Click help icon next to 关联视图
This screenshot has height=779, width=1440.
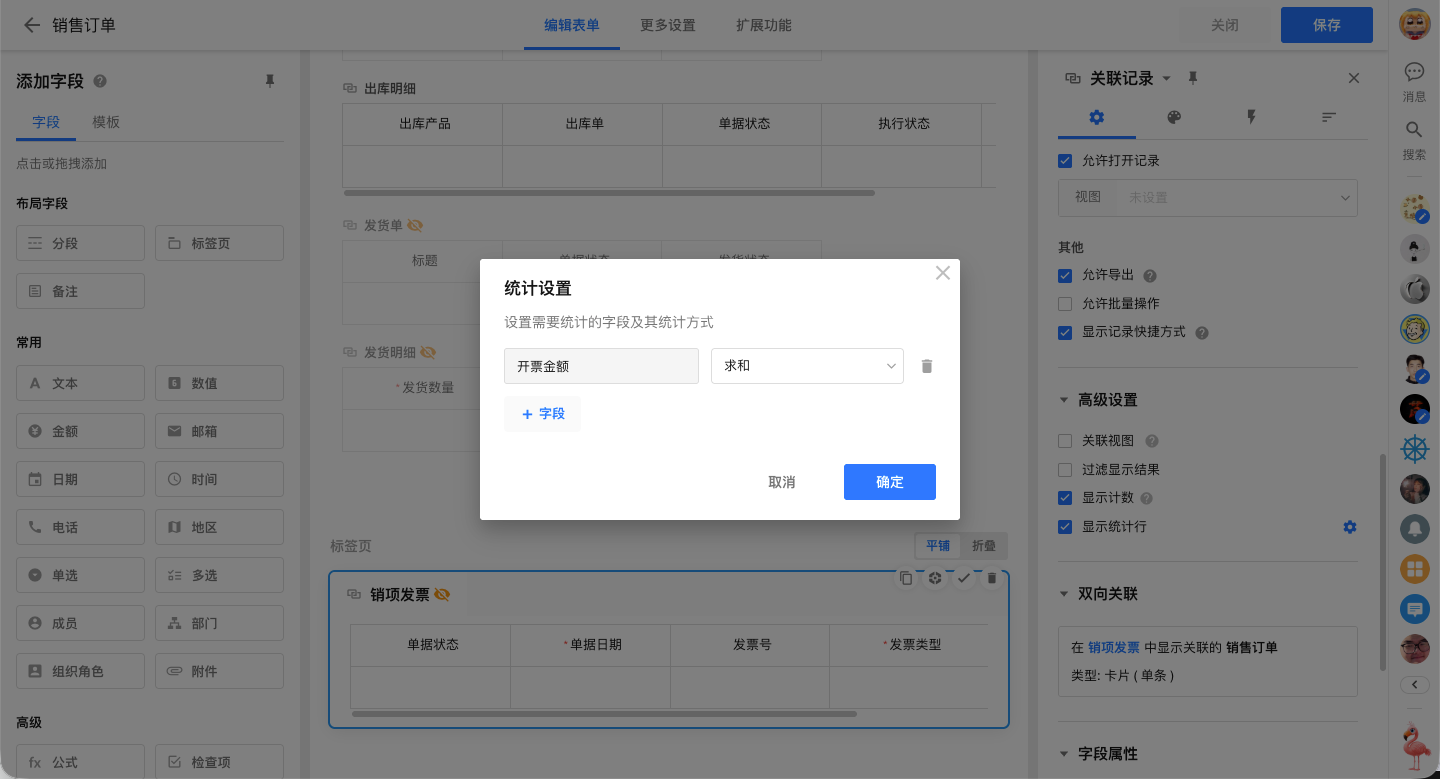click(1151, 441)
